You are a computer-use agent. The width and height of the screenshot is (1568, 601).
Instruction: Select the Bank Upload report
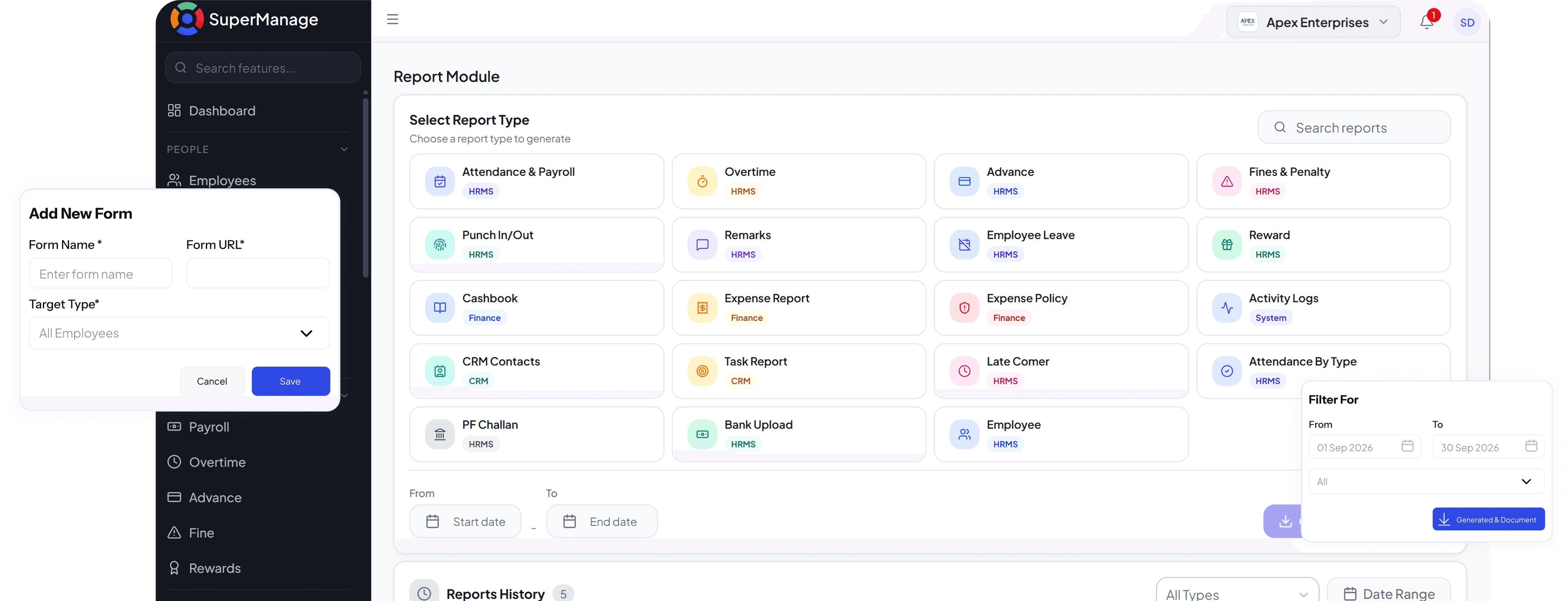tap(799, 435)
